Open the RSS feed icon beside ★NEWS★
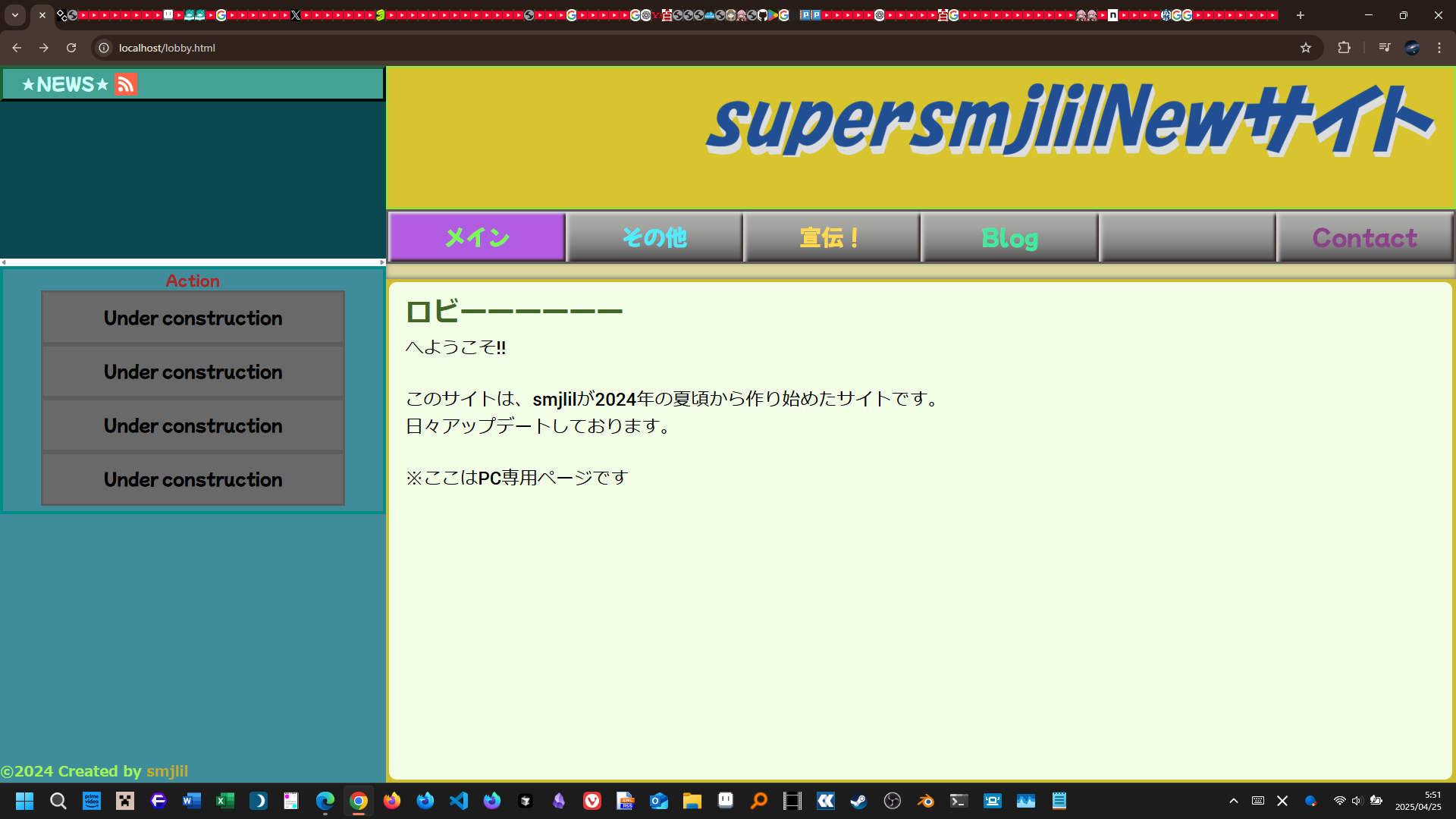The width and height of the screenshot is (1456, 819). pos(124,83)
